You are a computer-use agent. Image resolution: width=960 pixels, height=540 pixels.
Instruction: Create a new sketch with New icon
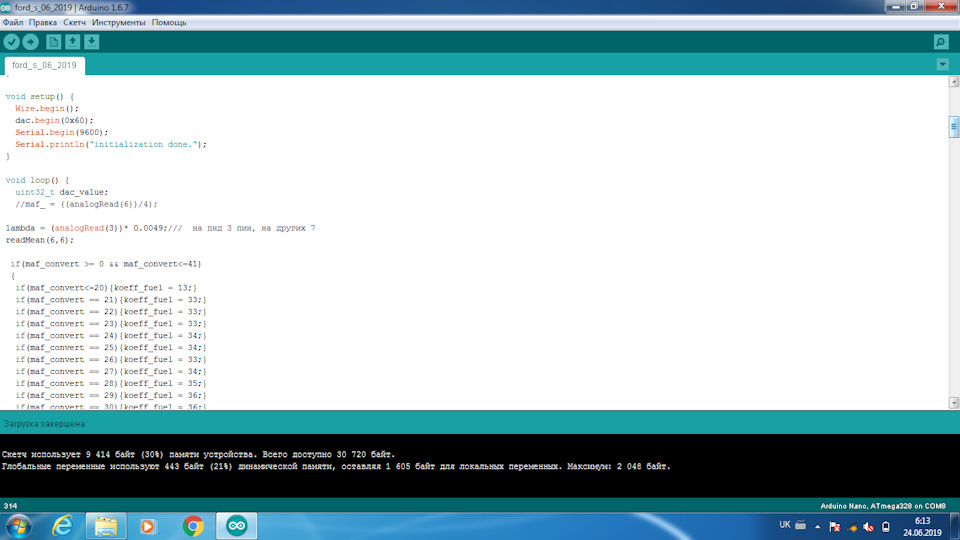[53, 42]
